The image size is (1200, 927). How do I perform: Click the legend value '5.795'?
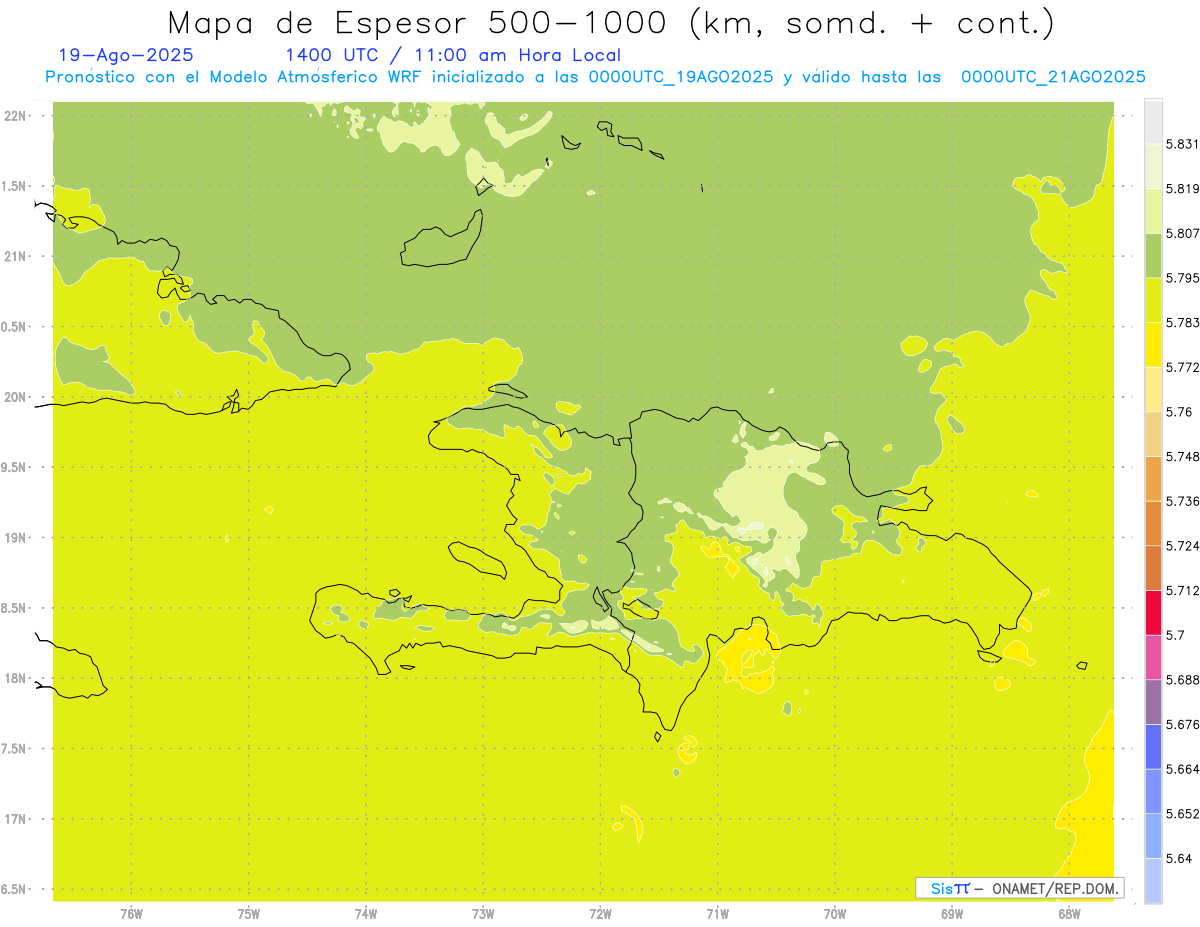click(x=1182, y=278)
